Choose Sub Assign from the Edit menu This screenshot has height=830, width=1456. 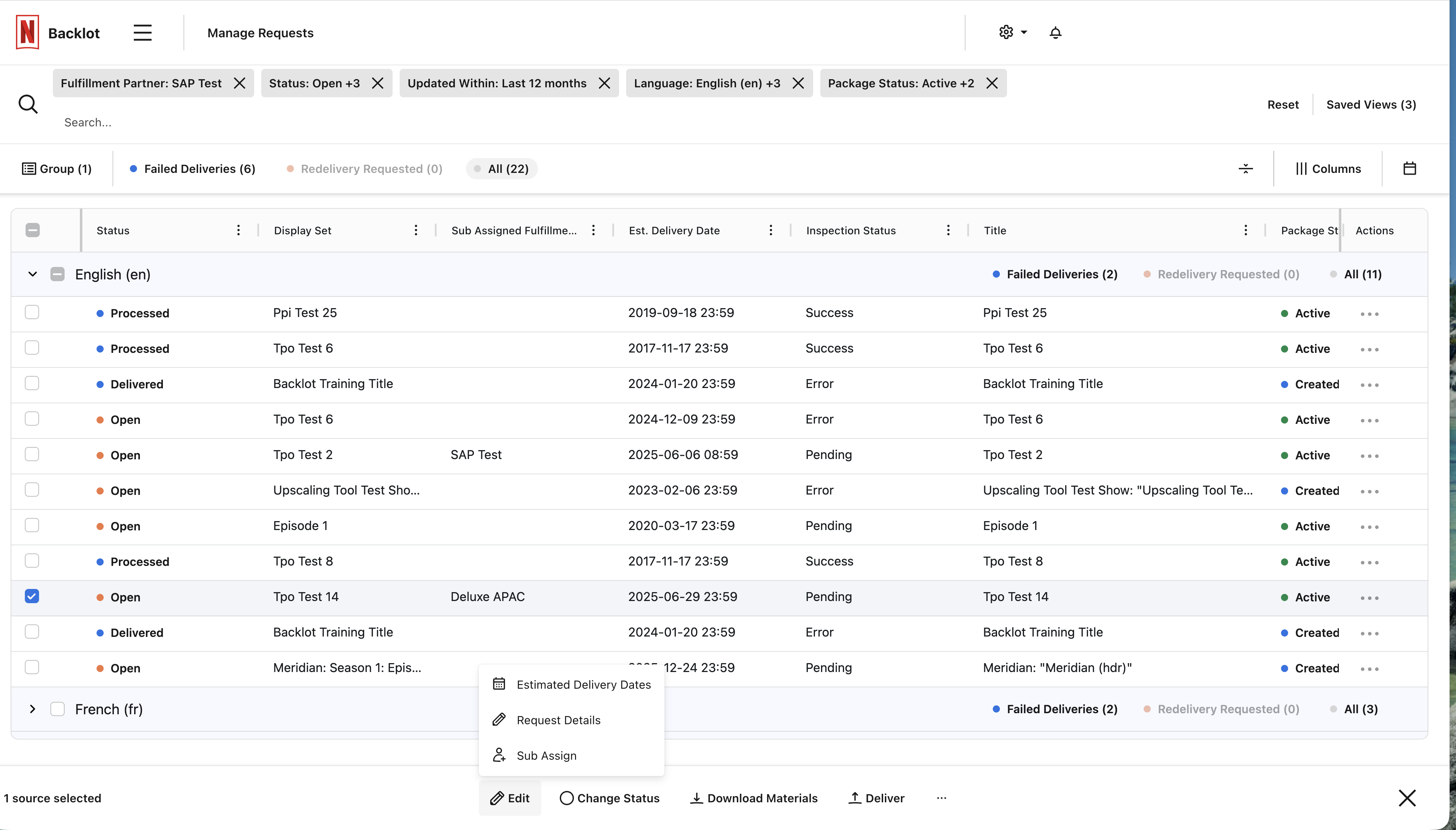[546, 755]
